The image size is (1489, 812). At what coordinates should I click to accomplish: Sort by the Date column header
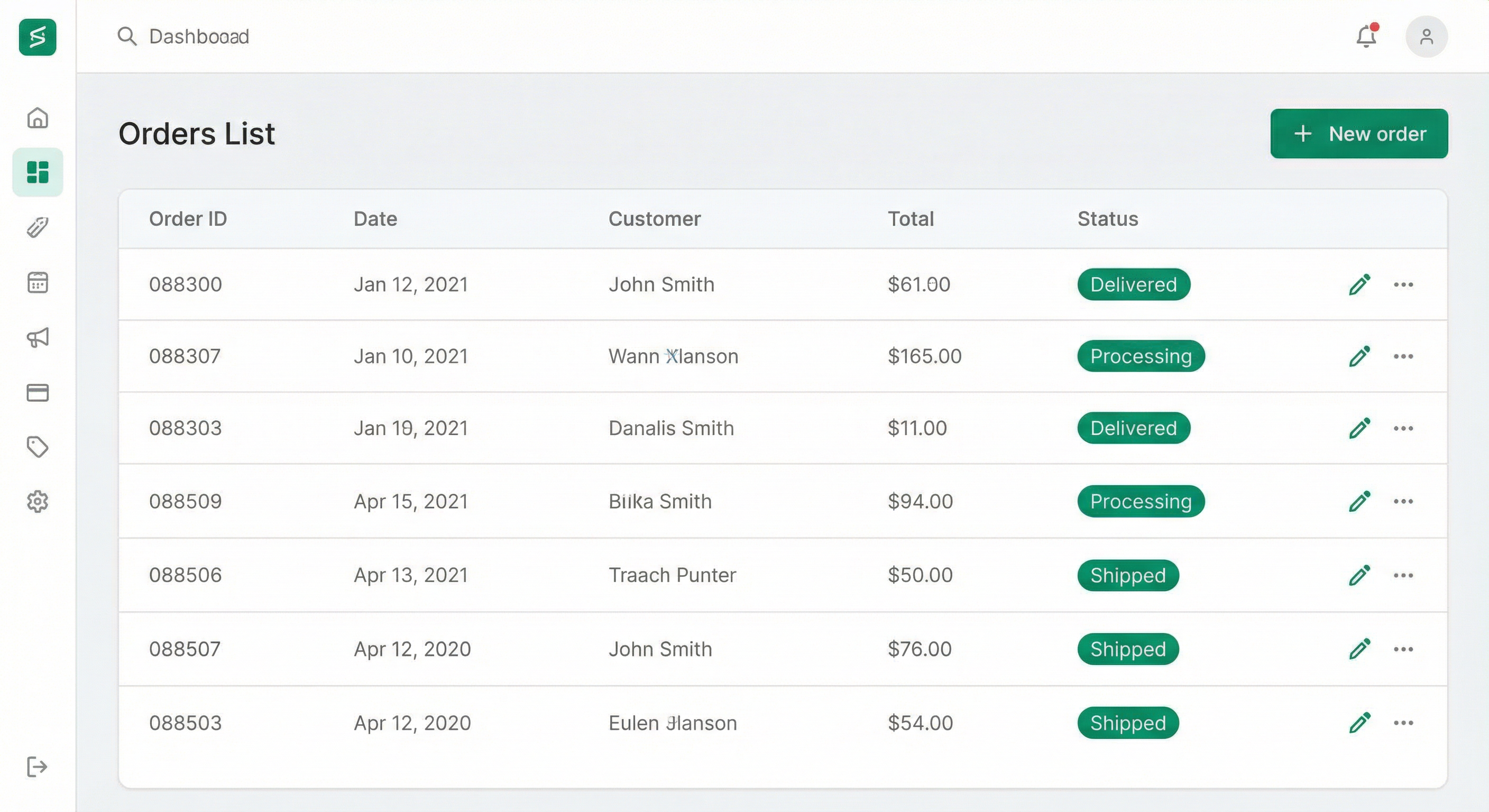(x=375, y=219)
